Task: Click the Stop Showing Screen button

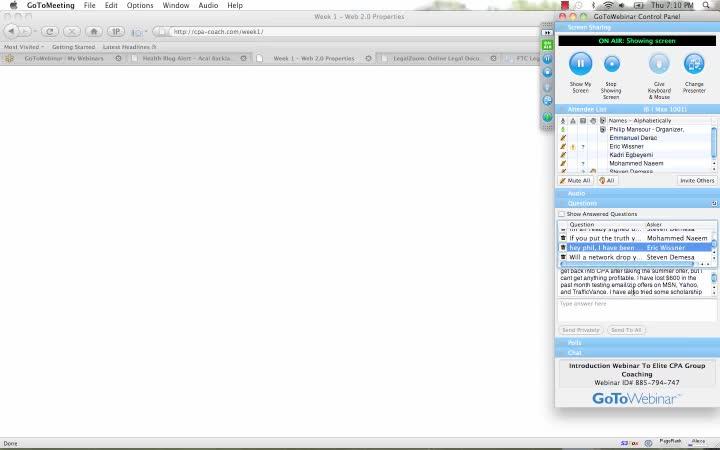Action: pyautogui.click(x=612, y=64)
